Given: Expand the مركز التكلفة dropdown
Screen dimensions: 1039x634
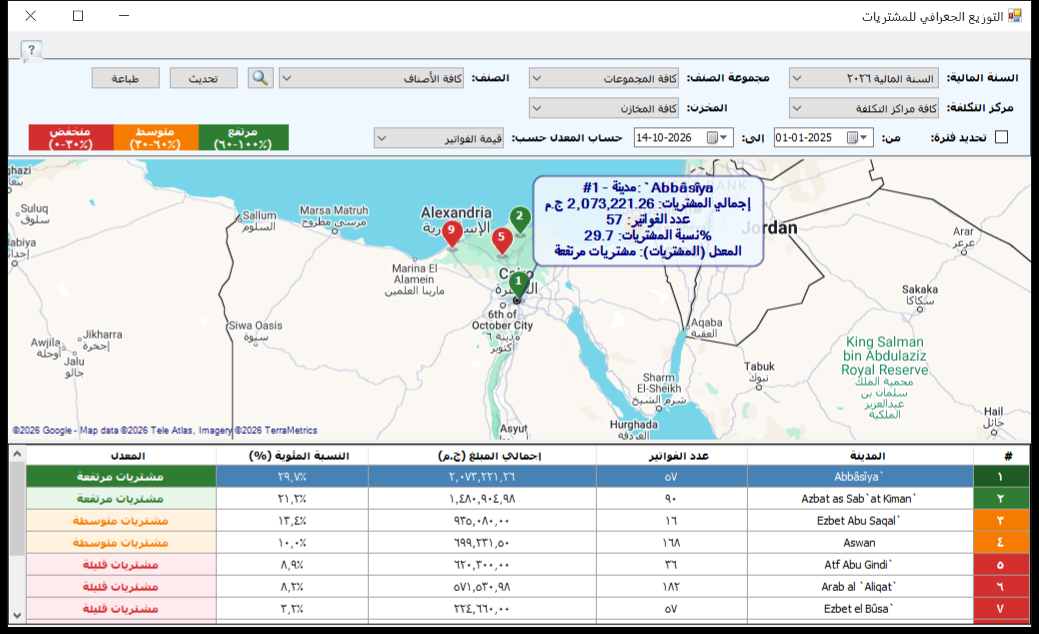Looking at the screenshot, I should pos(864,108).
